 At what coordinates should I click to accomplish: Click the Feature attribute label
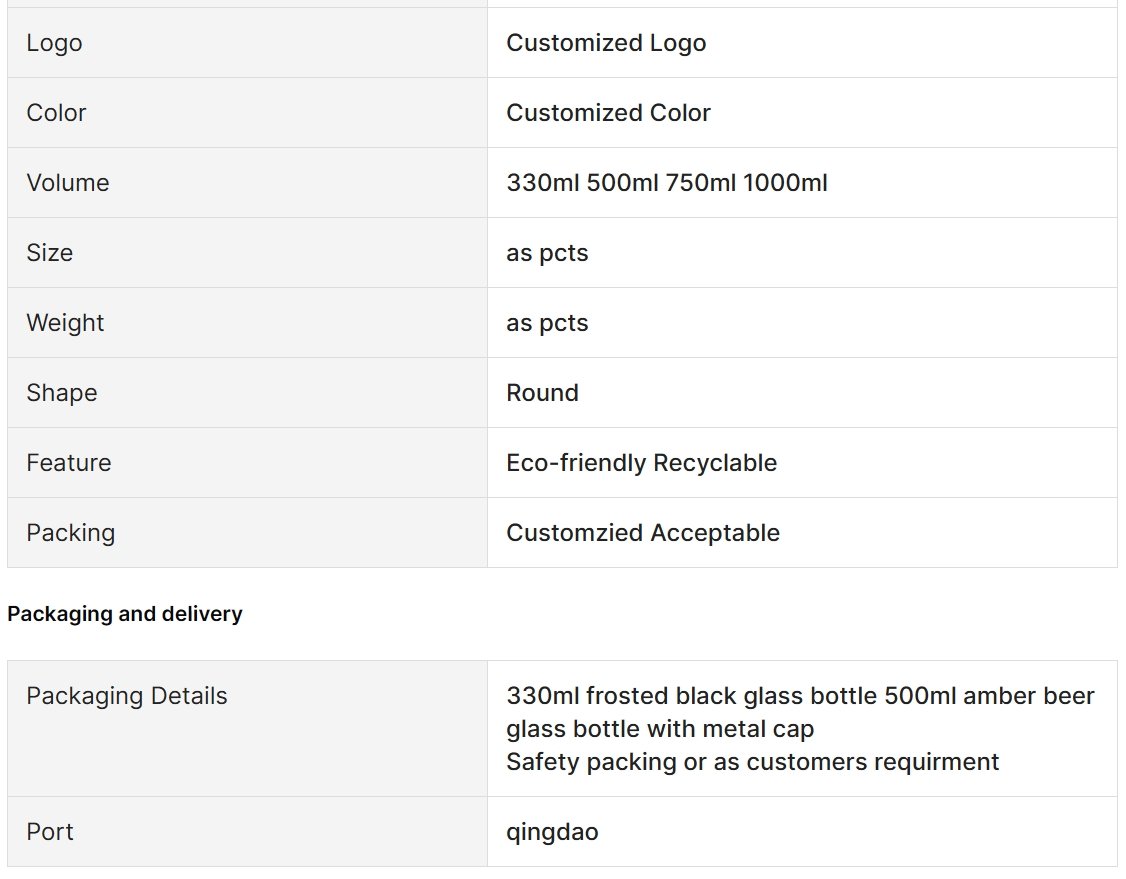pyautogui.click(x=69, y=462)
